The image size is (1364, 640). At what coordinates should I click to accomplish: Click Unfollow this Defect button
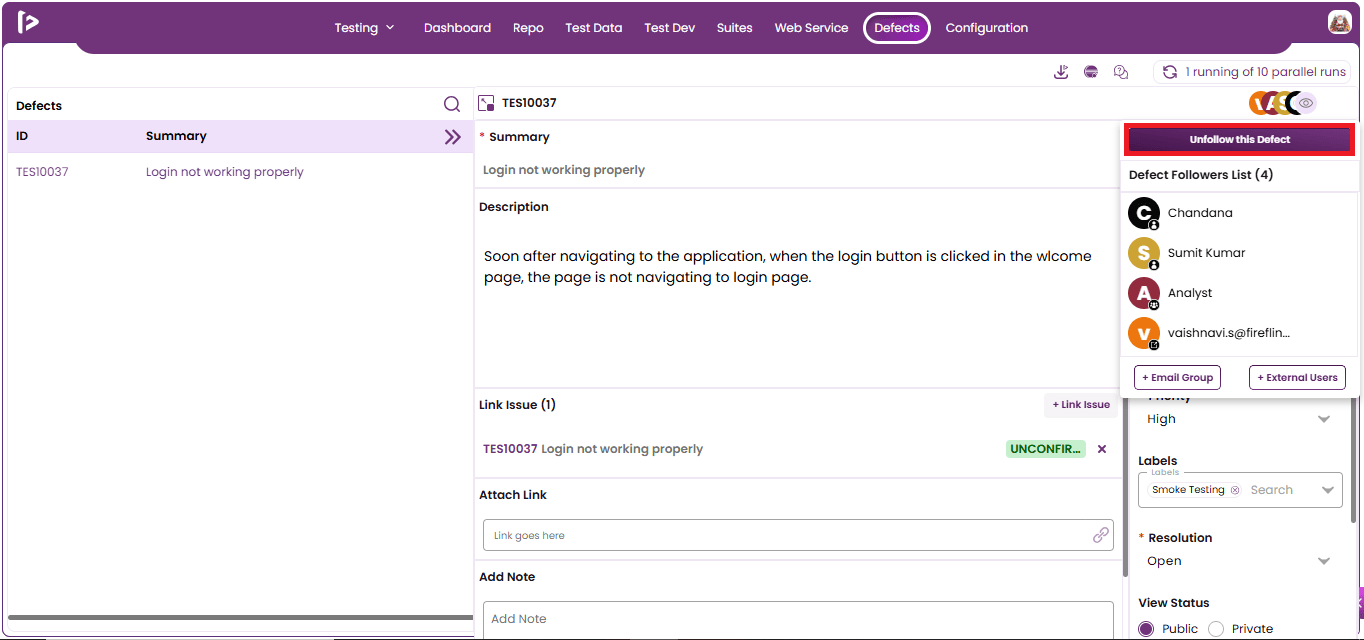pos(1240,140)
